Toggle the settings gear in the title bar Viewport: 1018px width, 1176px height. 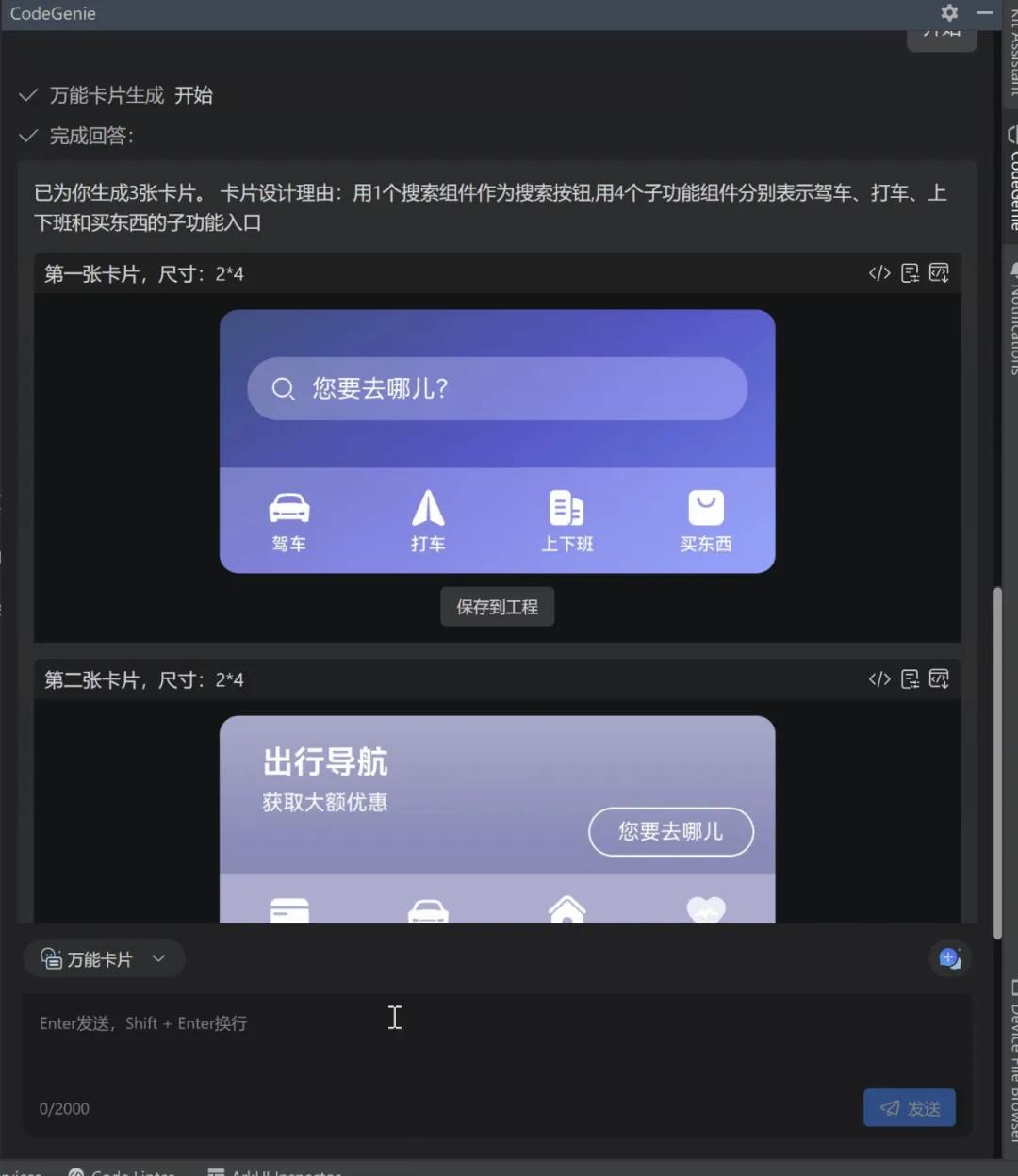[x=948, y=13]
